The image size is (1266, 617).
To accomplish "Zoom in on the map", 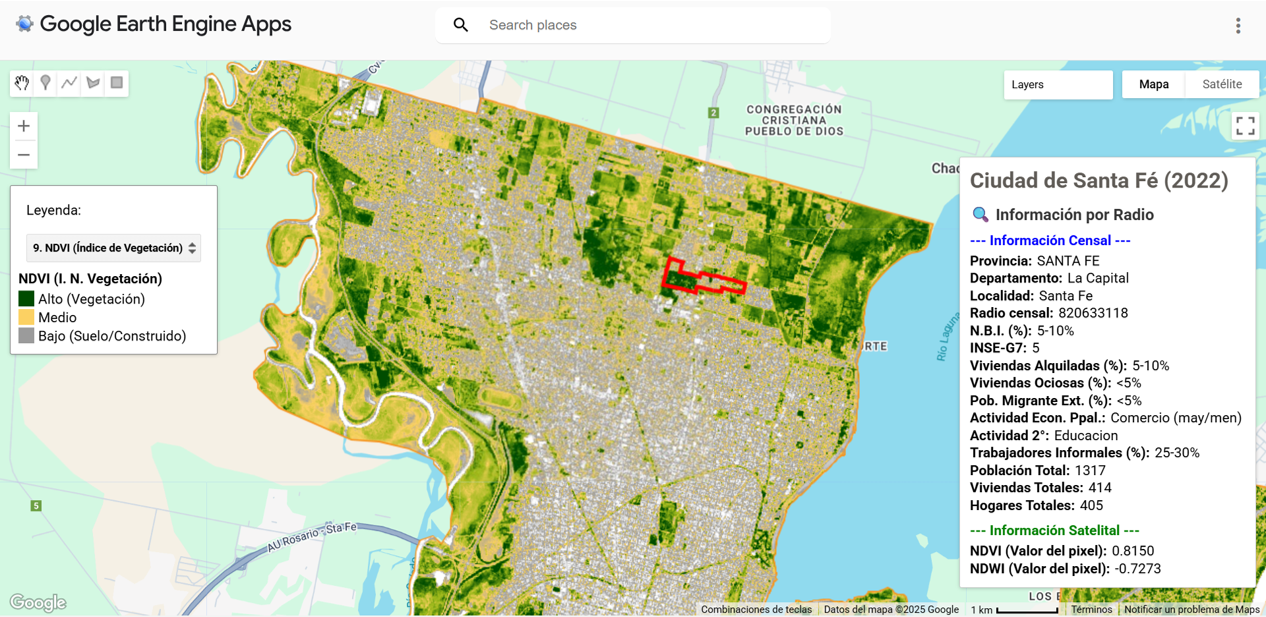I will click(x=24, y=126).
